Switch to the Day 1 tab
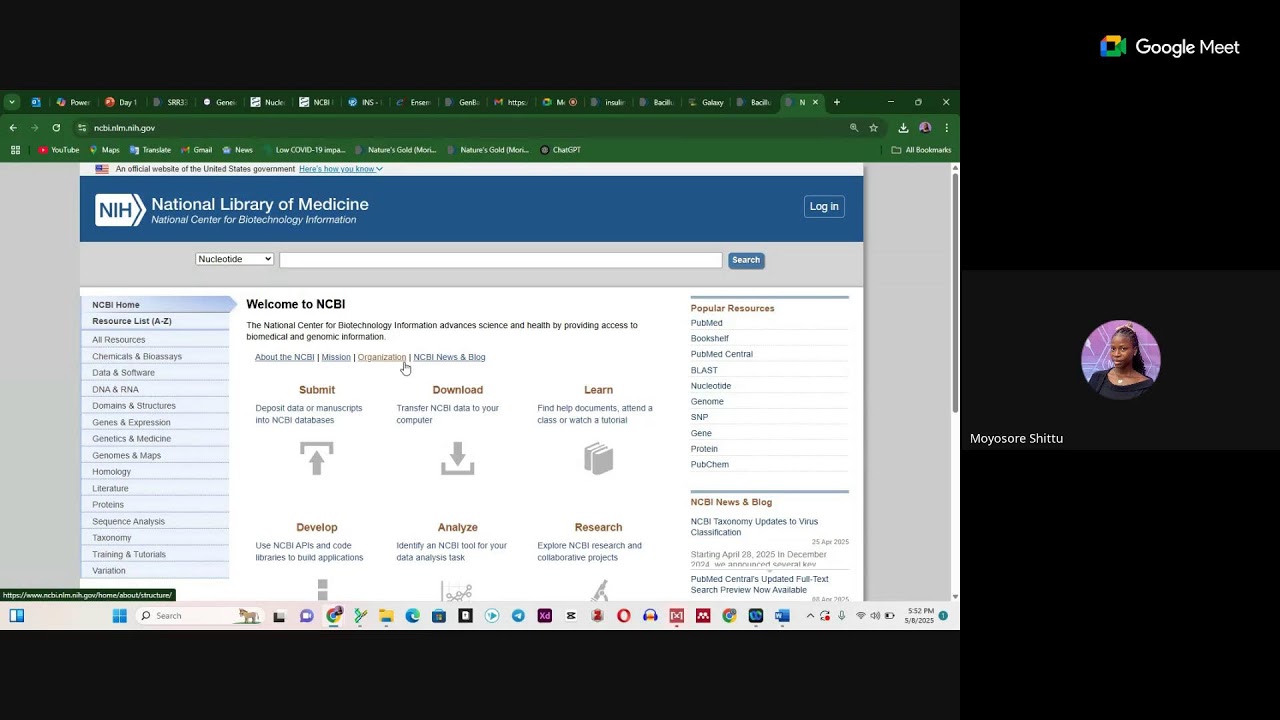1280x720 pixels. pyautogui.click(x=121, y=102)
